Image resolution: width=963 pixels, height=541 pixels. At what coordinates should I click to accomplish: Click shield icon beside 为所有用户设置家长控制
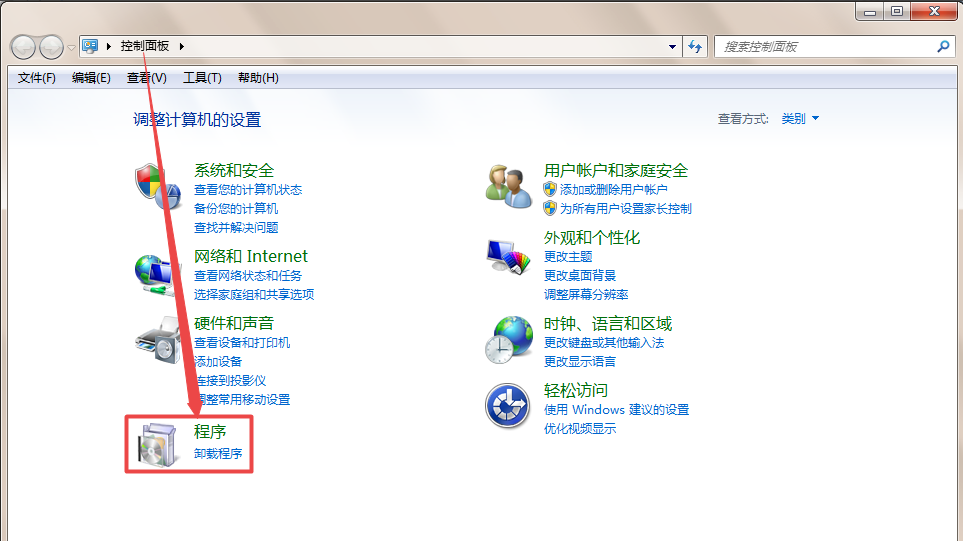click(x=550, y=208)
